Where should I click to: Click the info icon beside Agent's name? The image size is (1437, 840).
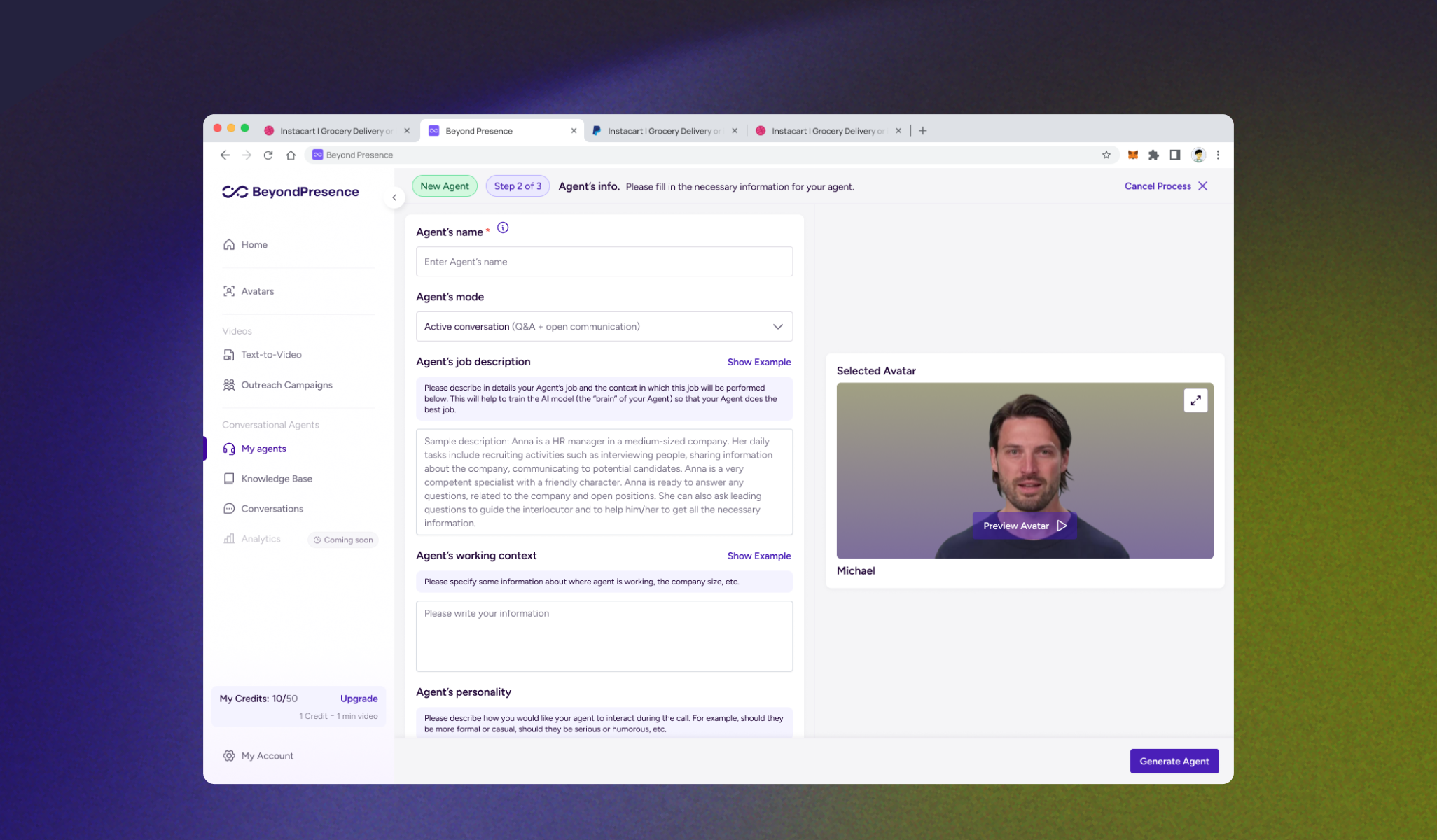click(x=503, y=228)
